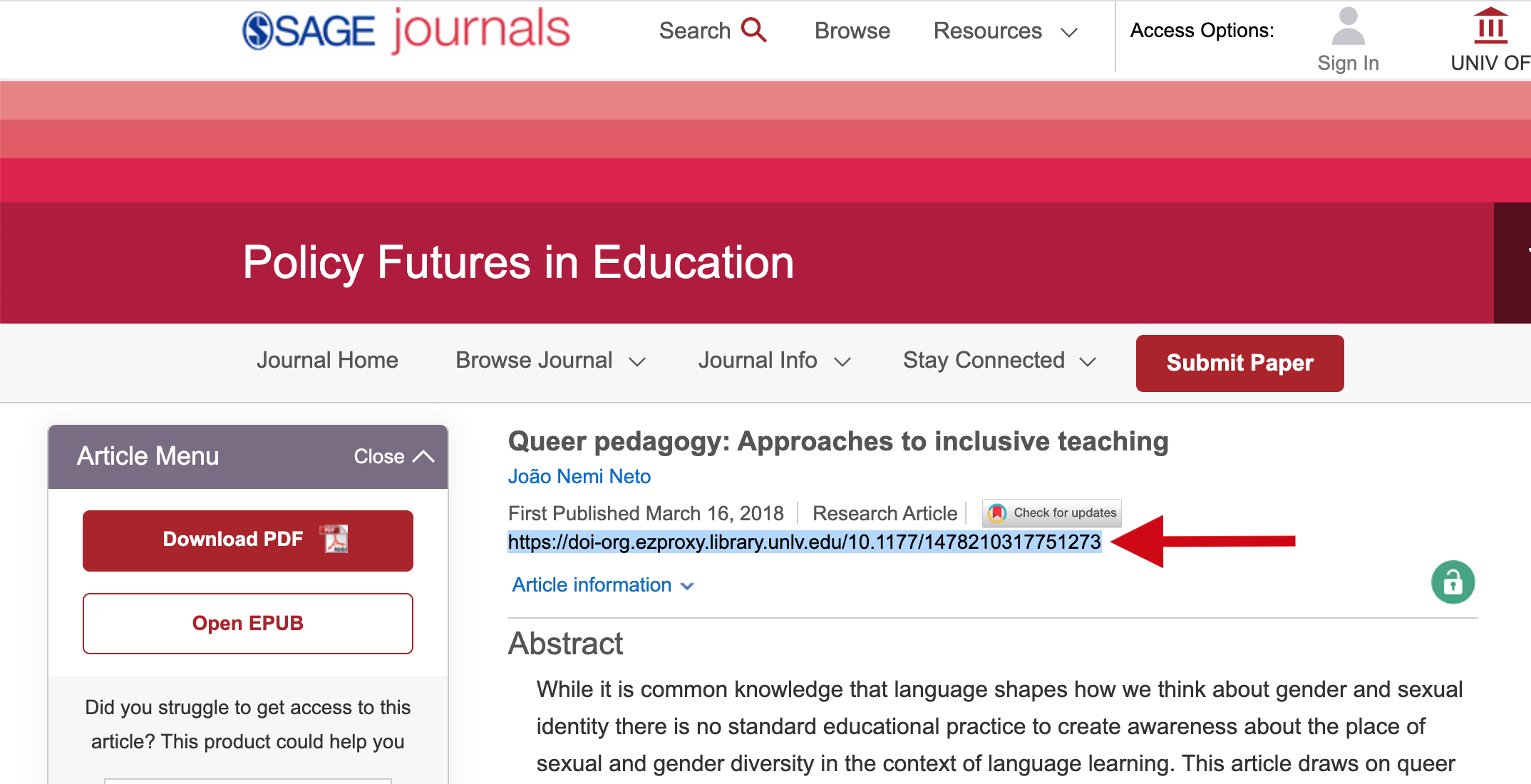Click the DOI proxy URL link
Image resolution: width=1531 pixels, height=784 pixels.
pos(805,540)
